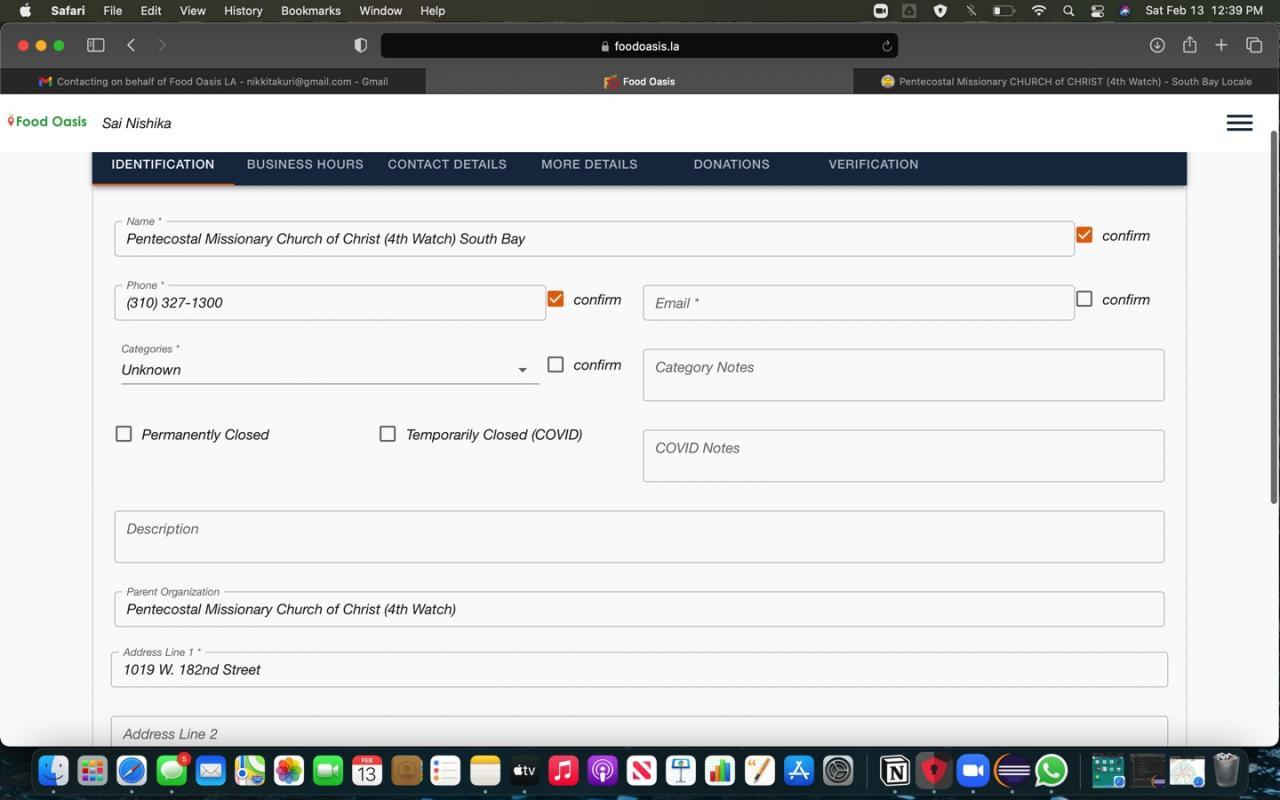Open Photos from the dock
This screenshot has width=1280, height=800.
point(288,770)
